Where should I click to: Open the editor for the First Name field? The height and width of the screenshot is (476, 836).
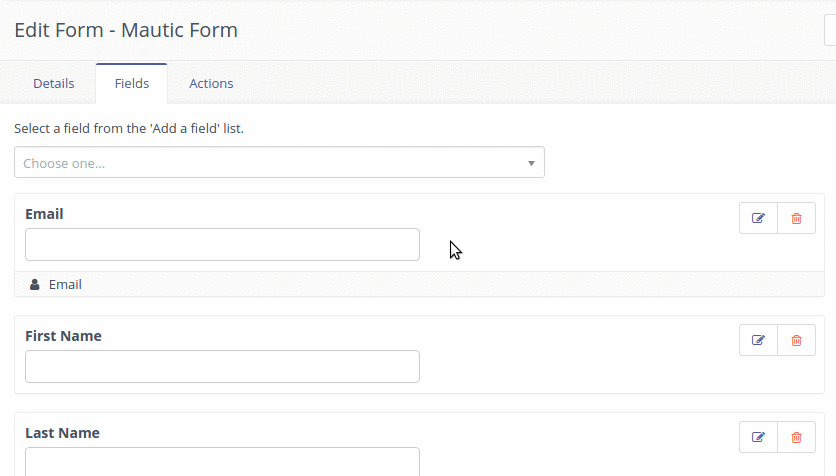[x=758, y=340]
